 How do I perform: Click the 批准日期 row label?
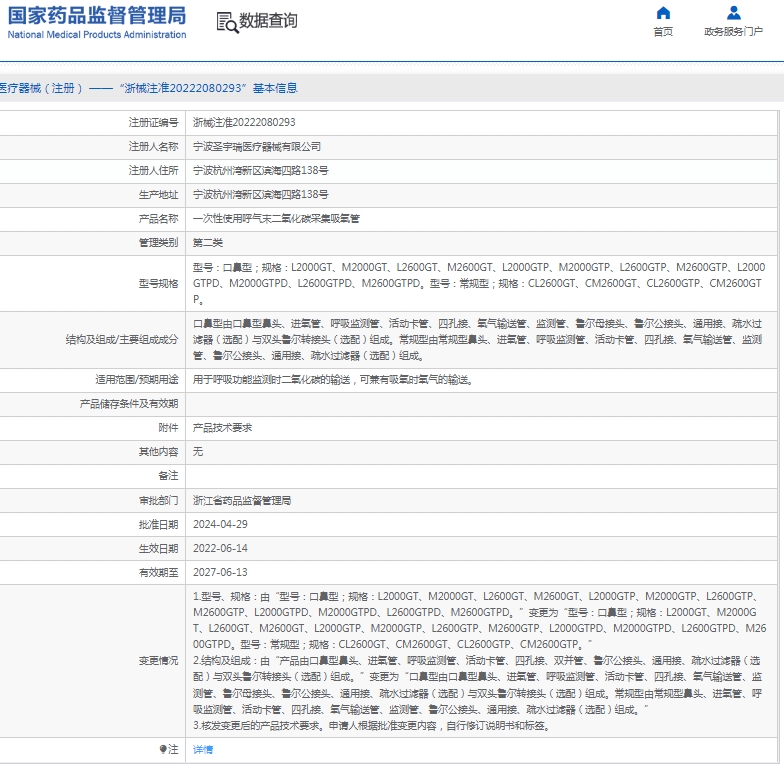pos(158,524)
